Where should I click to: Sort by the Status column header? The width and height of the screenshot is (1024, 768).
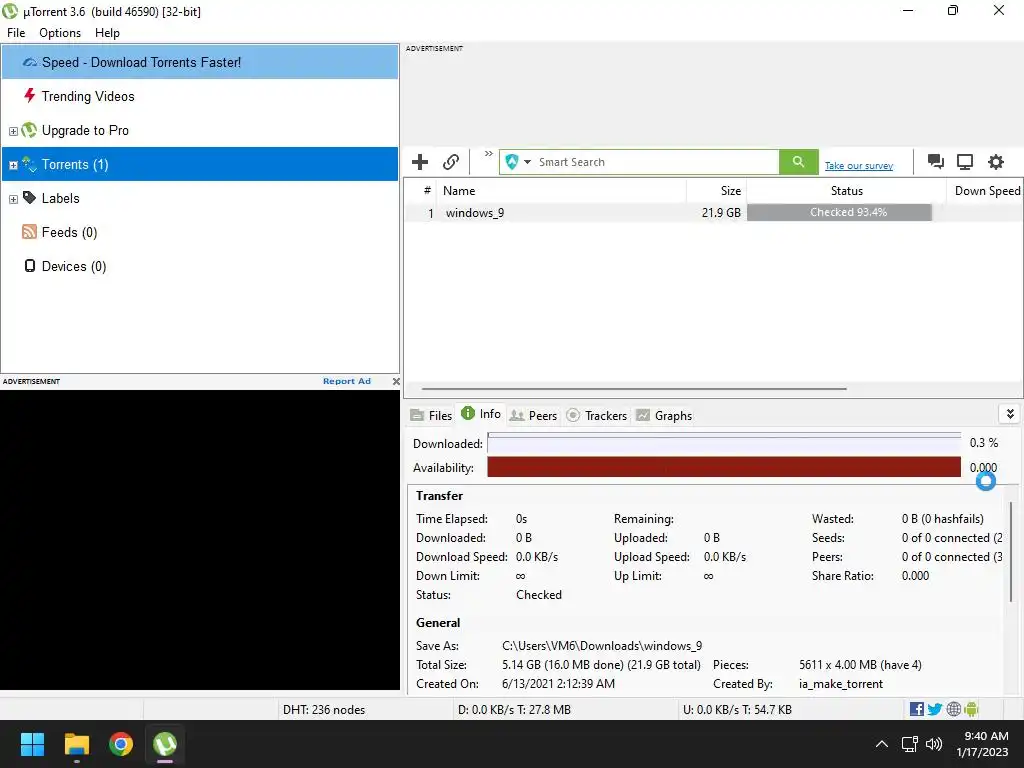point(846,191)
